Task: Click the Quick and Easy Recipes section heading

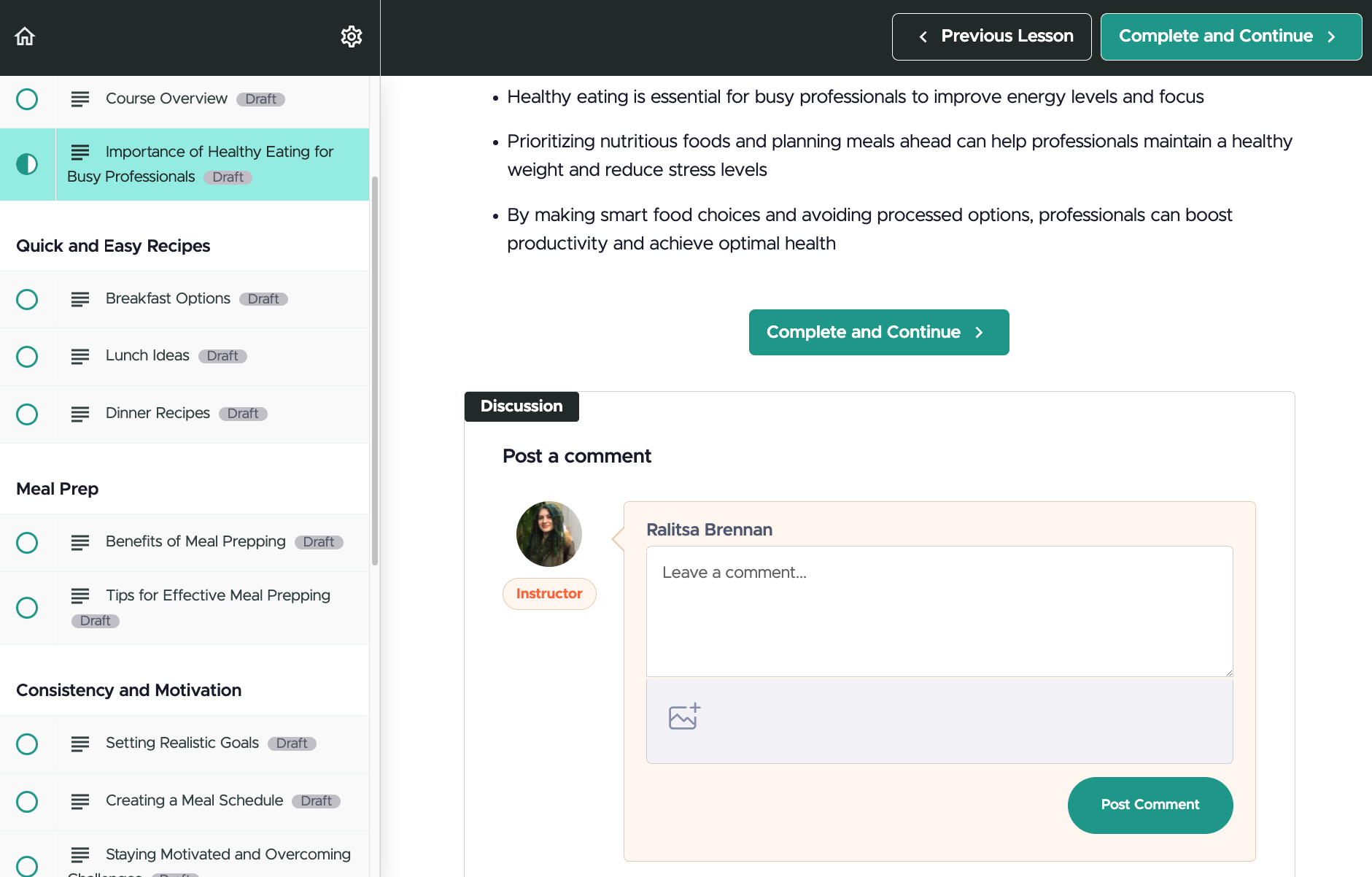Action: tap(113, 246)
